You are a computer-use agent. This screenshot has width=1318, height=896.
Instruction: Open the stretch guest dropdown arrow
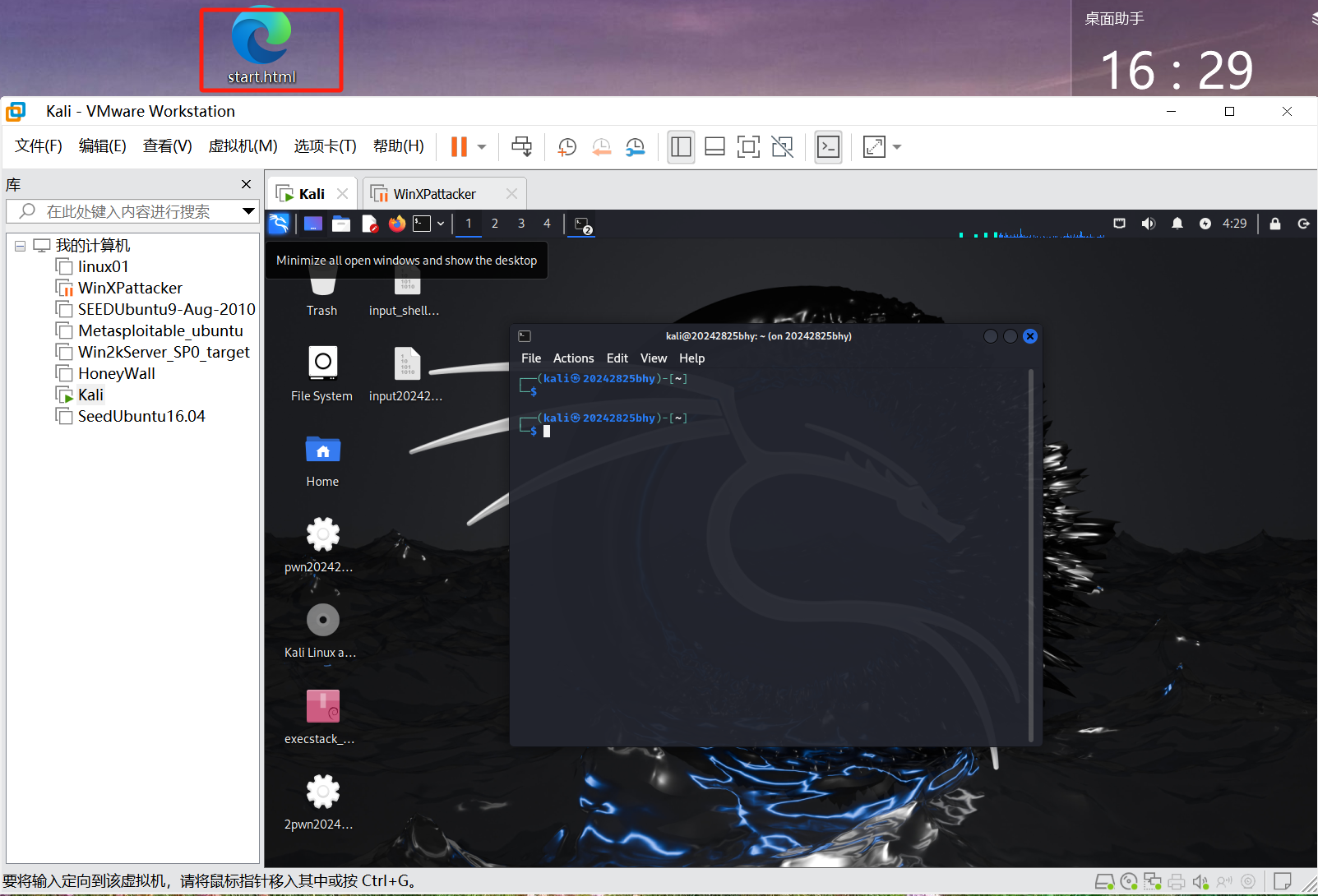click(897, 147)
